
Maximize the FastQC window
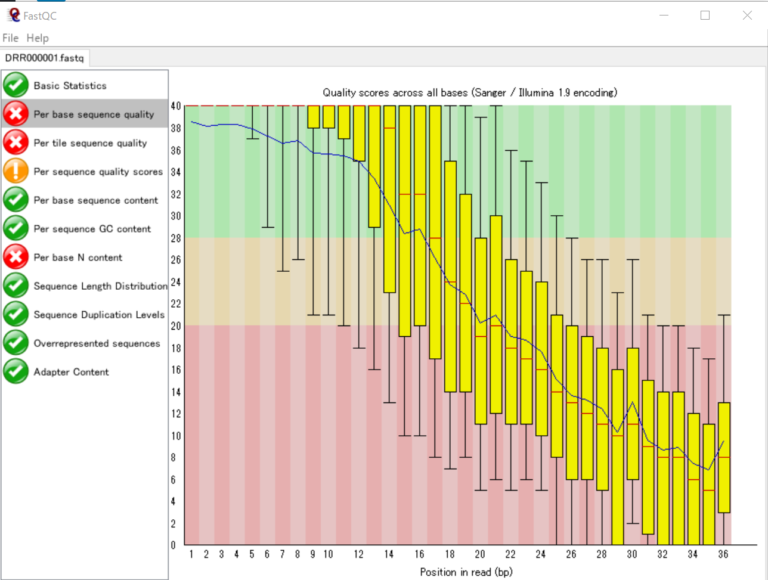(x=705, y=15)
